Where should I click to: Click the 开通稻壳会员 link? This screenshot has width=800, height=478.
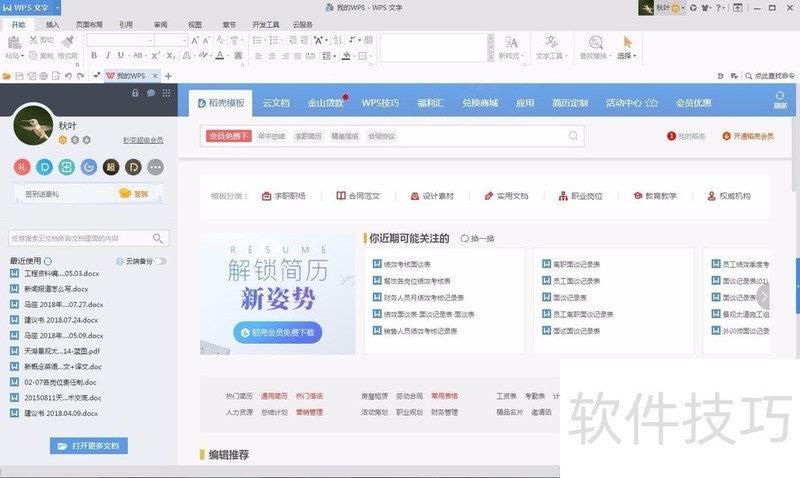point(748,136)
